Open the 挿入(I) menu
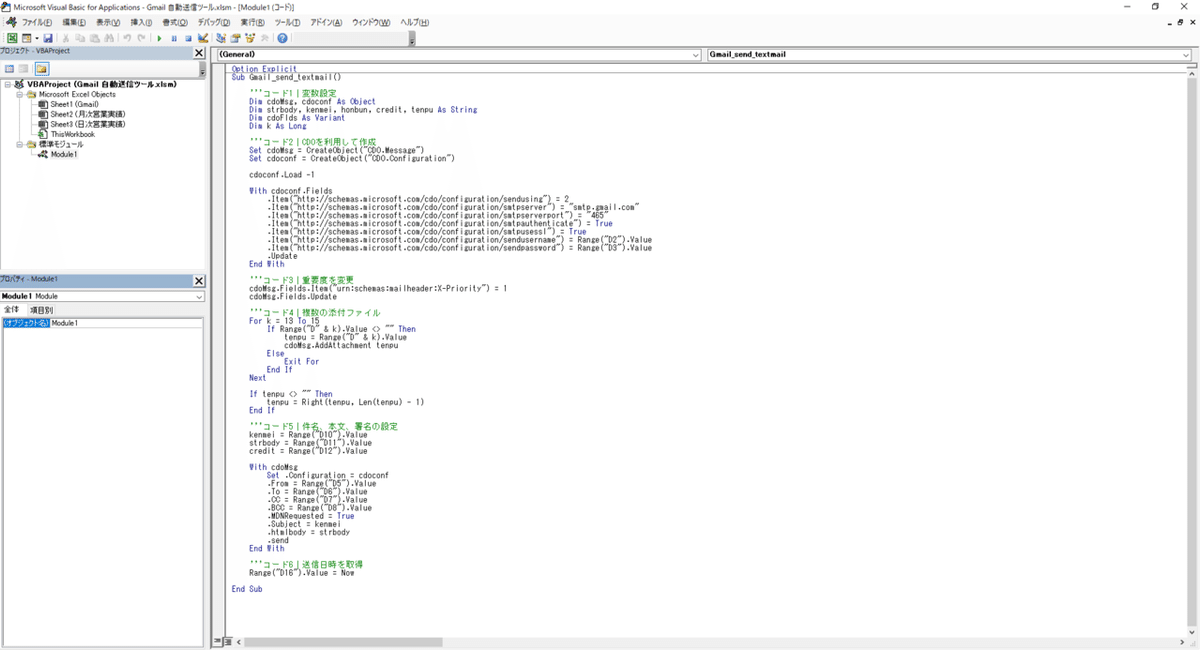The image size is (1200, 650). [x=142, y=22]
